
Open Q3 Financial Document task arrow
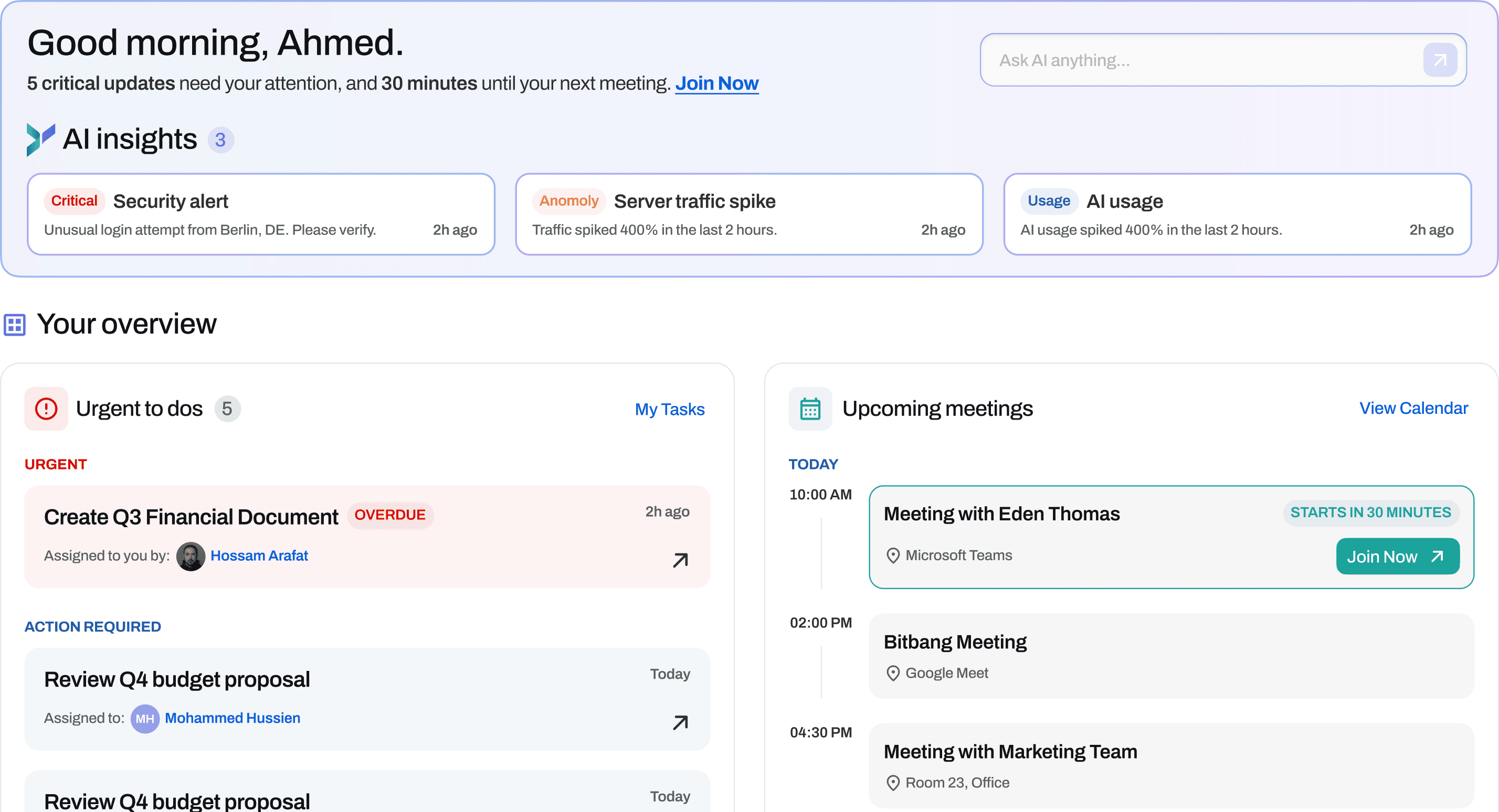point(680,560)
